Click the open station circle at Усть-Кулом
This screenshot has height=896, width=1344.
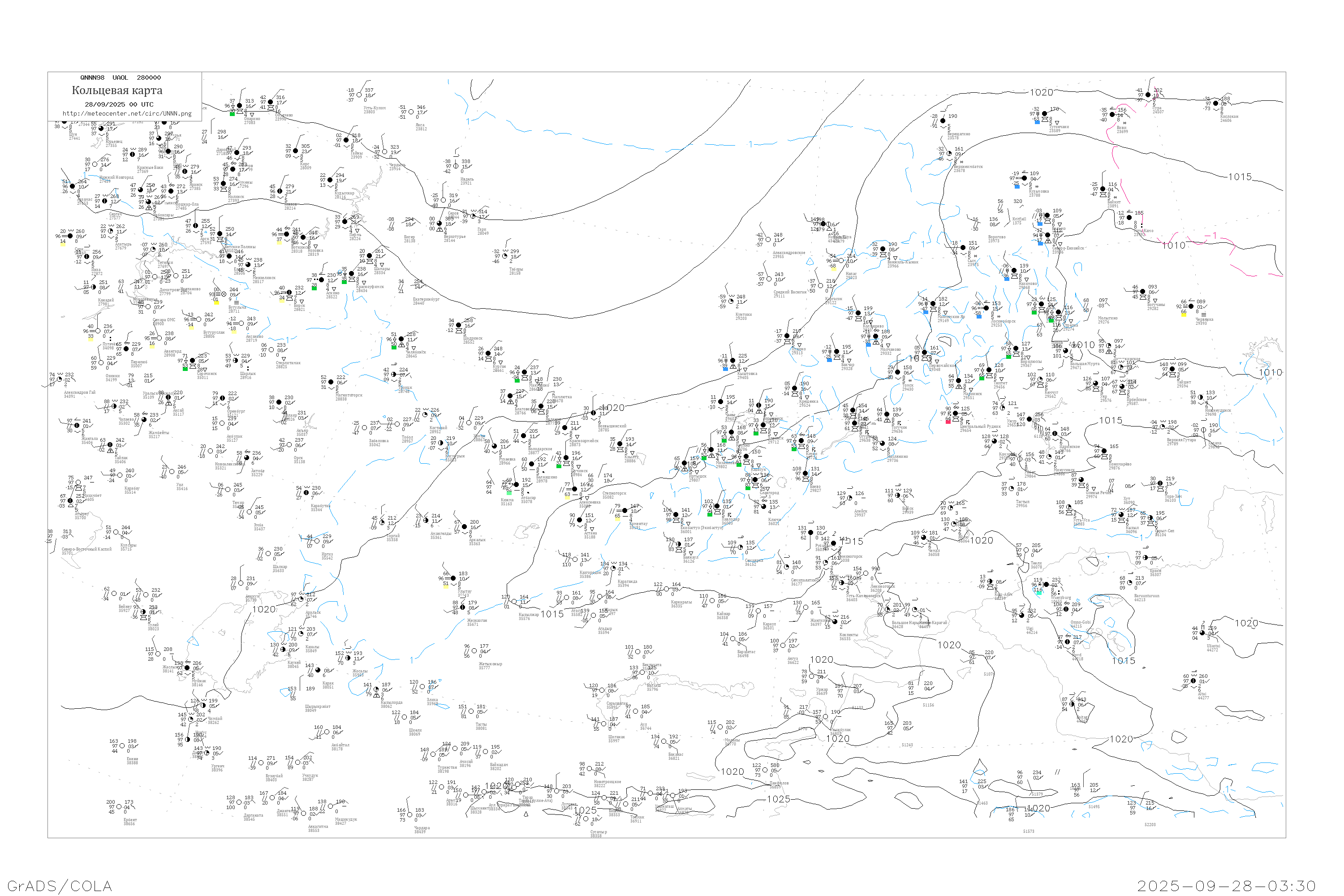pyautogui.click(x=359, y=95)
